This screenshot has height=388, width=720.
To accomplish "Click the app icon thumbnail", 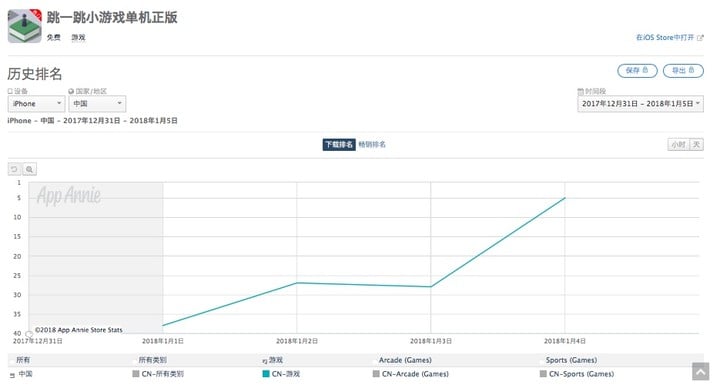I will (x=24, y=26).
